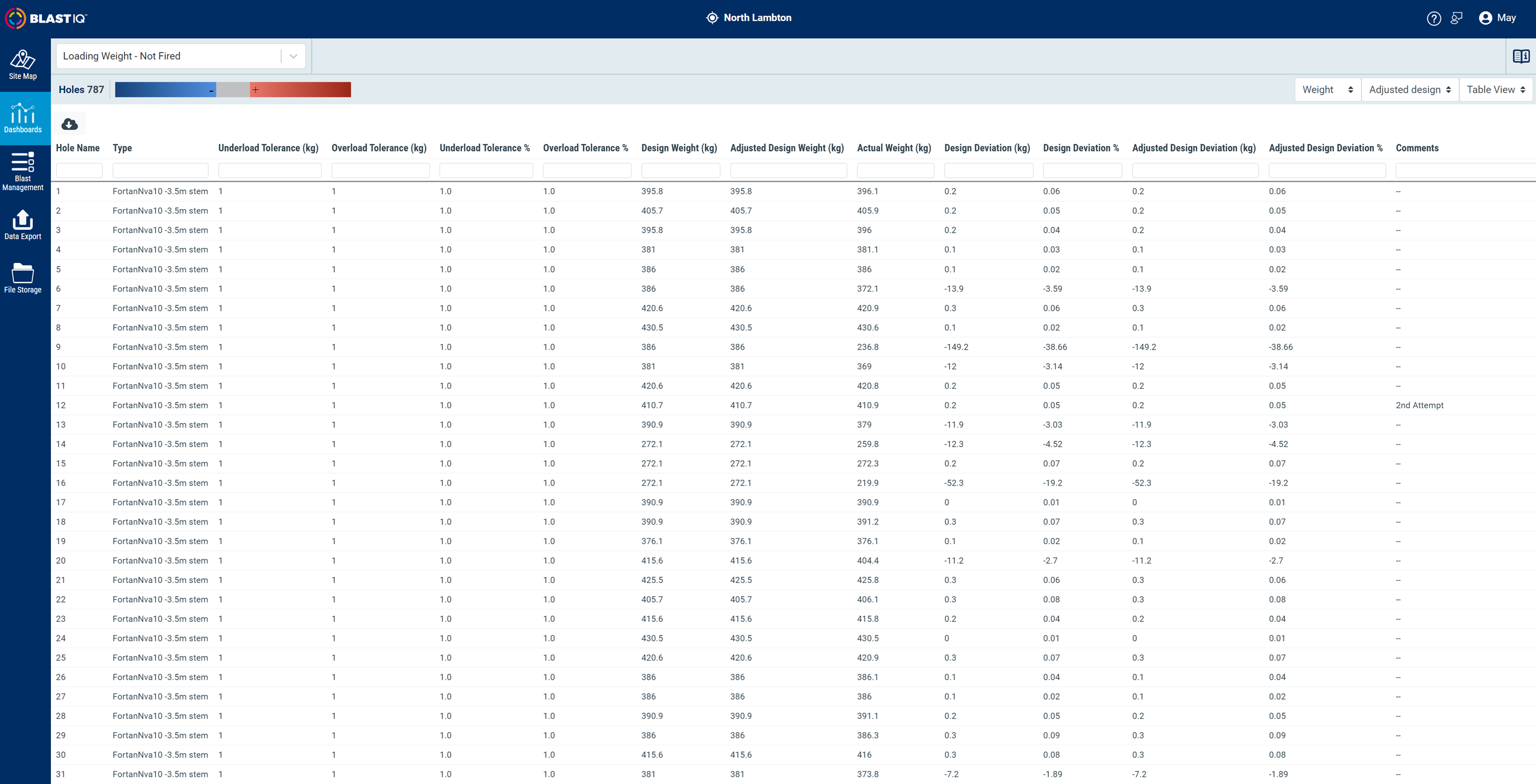
Task: Open the May user account menu
Action: click(1497, 18)
